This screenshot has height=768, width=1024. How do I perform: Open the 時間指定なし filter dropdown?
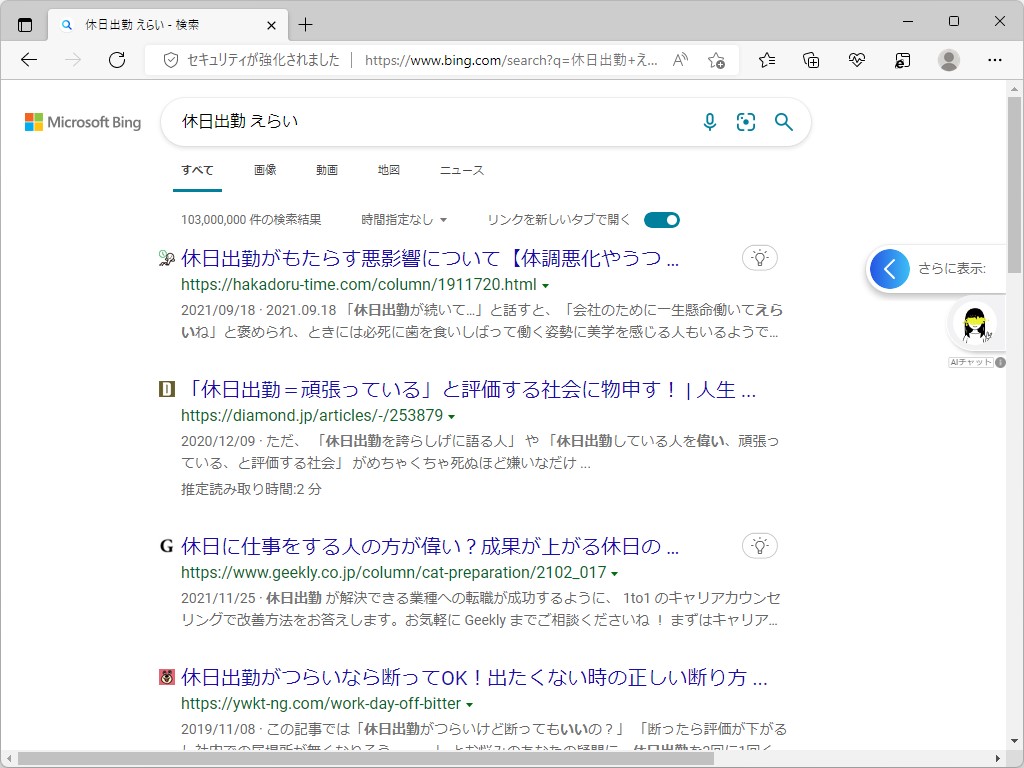click(404, 219)
